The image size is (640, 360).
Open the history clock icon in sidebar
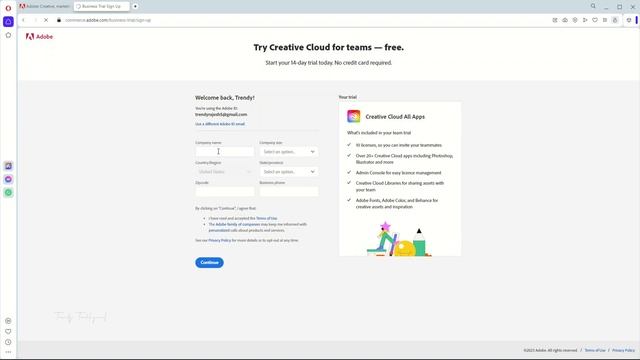click(8, 342)
